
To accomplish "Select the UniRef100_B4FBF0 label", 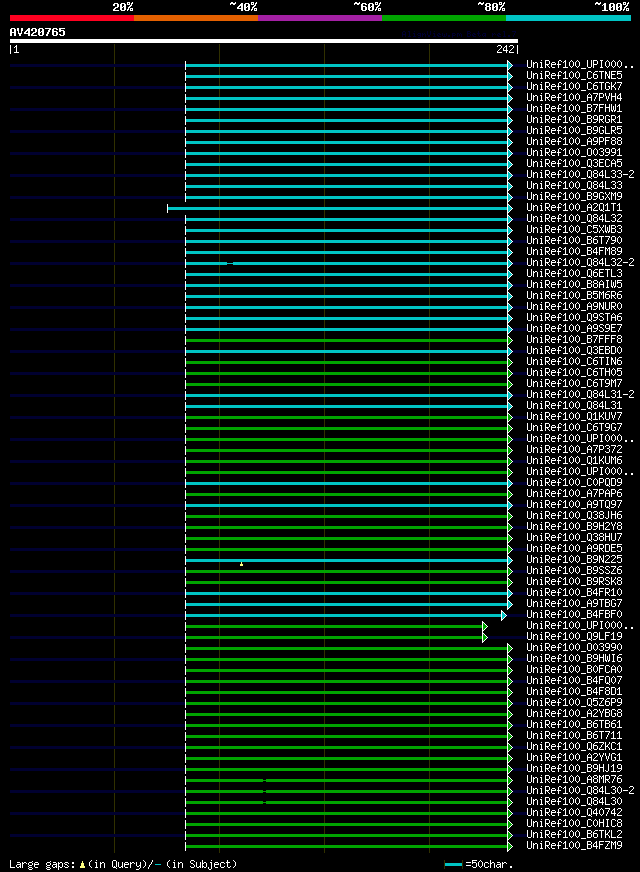I will [x=574, y=615].
